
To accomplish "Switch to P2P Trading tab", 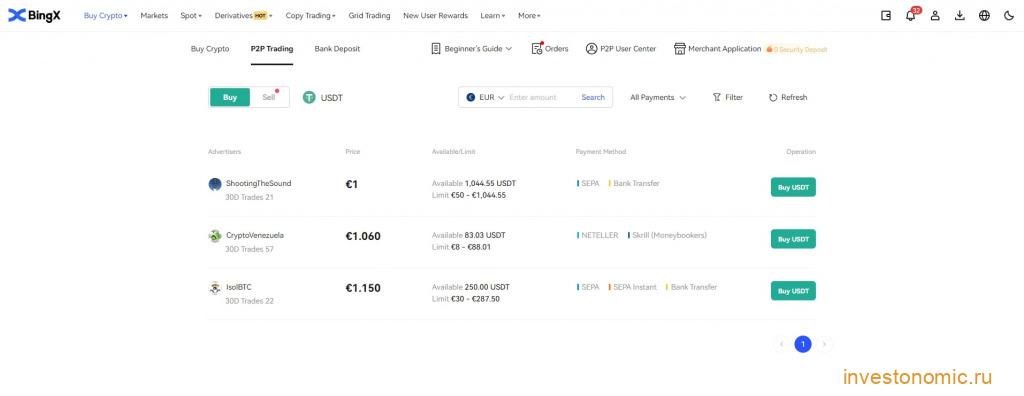I will tap(272, 49).
